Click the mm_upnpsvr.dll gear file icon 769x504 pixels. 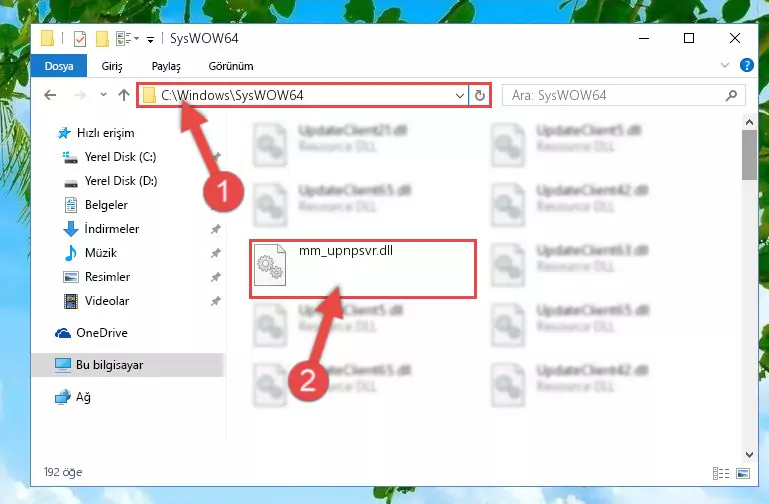tap(270, 265)
